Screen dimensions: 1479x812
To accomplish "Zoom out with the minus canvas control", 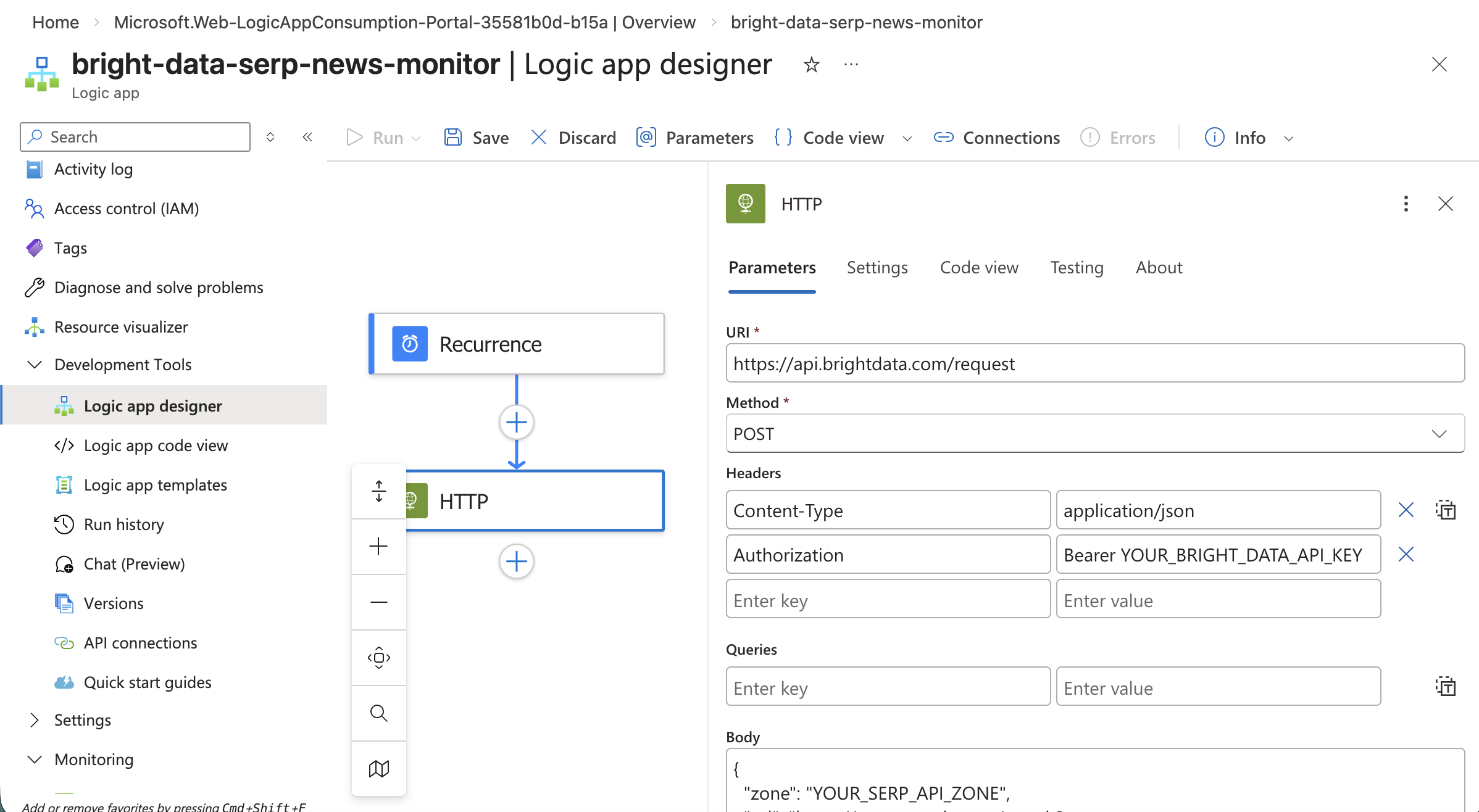I will click(x=378, y=602).
